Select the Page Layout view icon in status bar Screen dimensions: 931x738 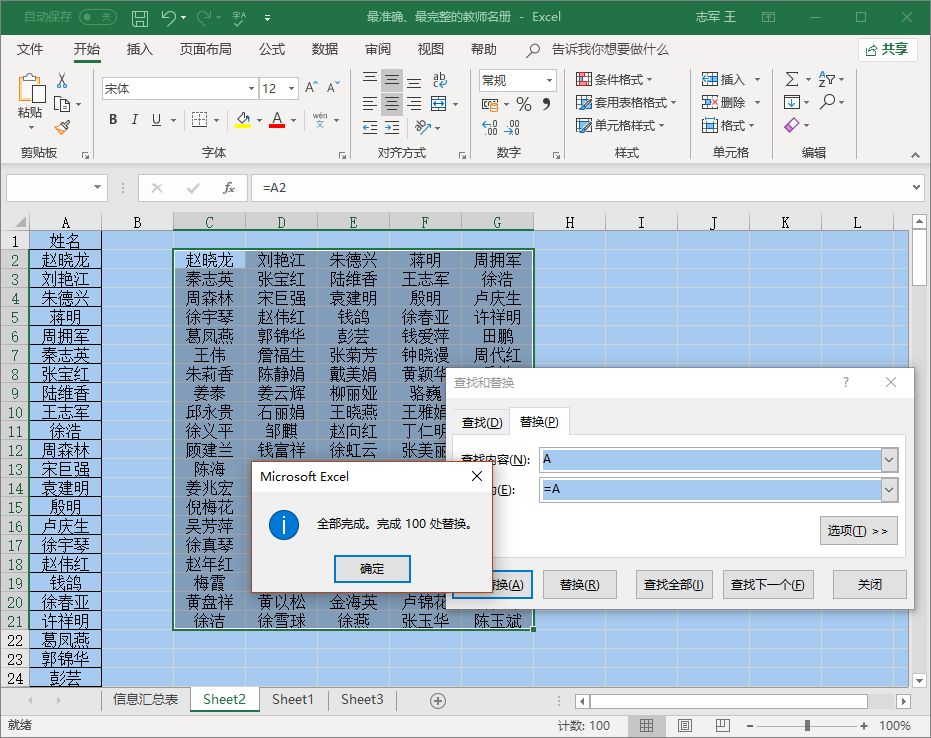(x=685, y=726)
